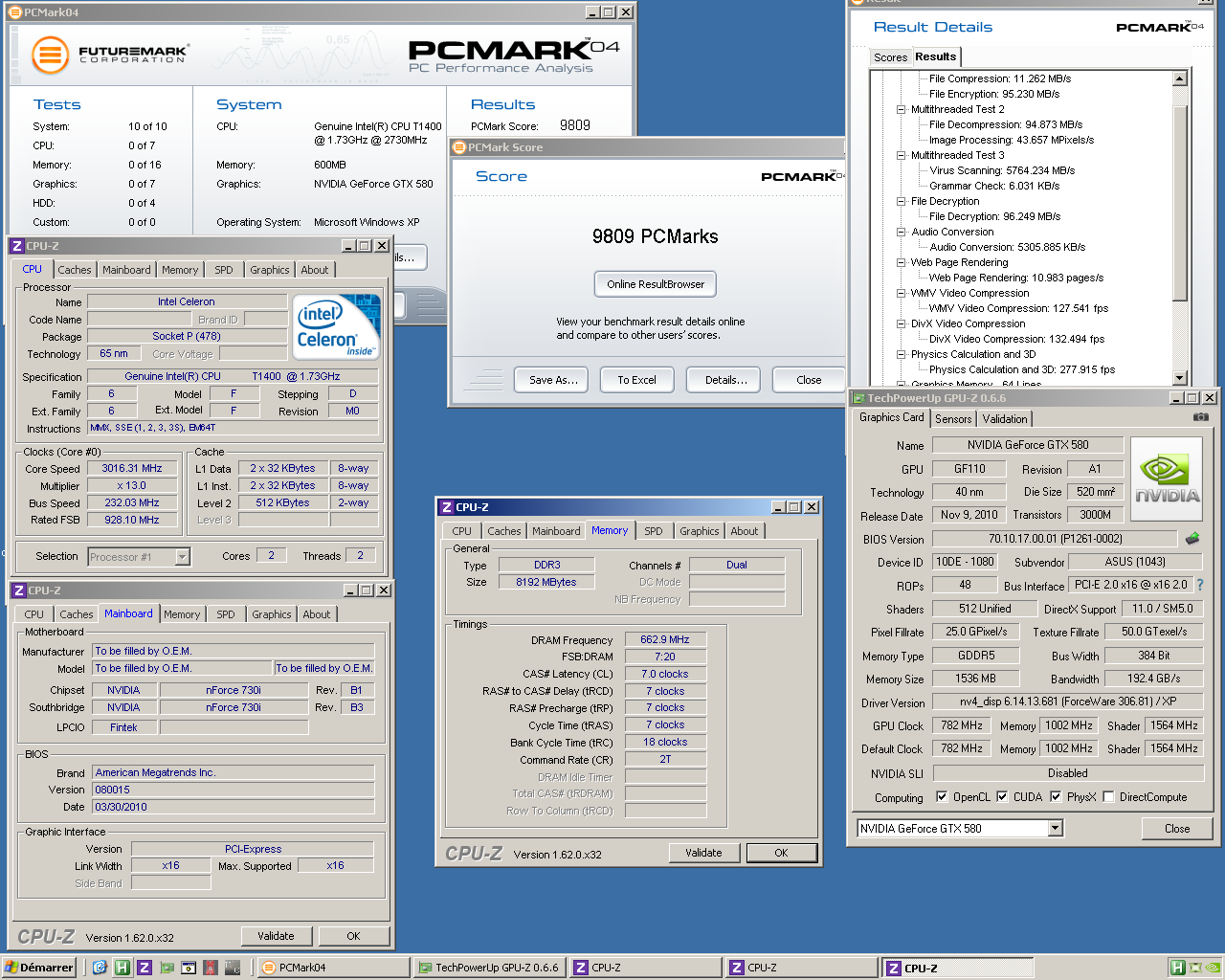The image size is (1225, 980).
Task: Switch to PCMark04 taskbar button
Action: [x=335, y=968]
